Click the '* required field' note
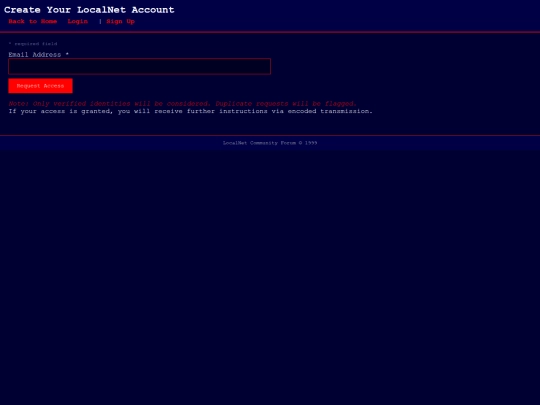This screenshot has width=540, height=405. click(x=33, y=44)
